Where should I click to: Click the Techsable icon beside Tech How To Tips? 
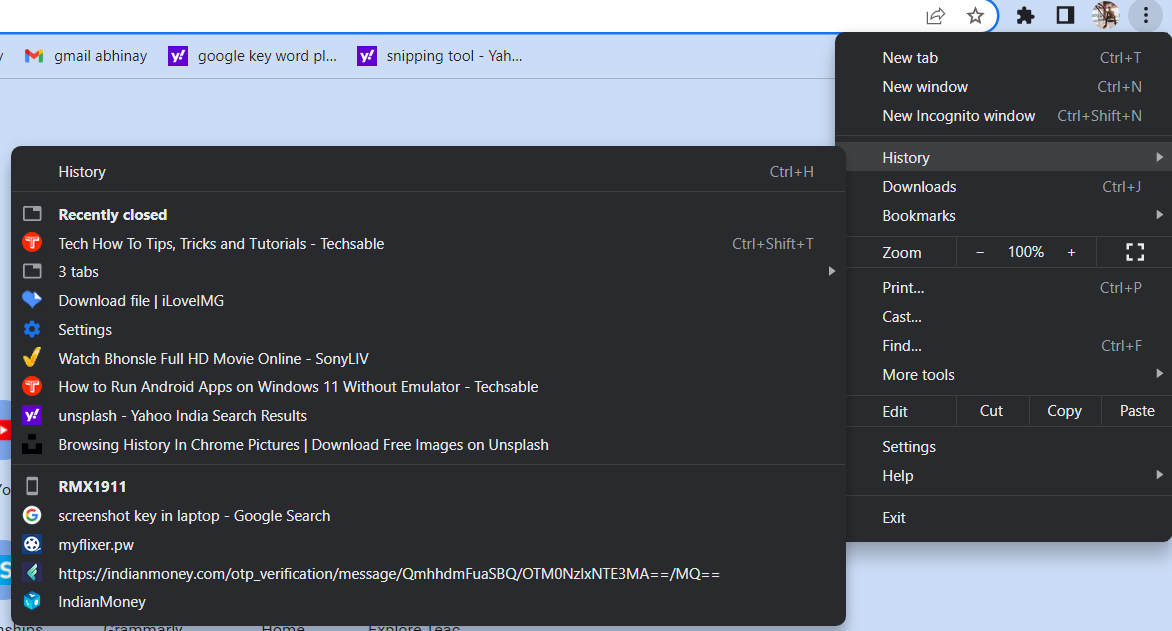click(x=32, y=243)
